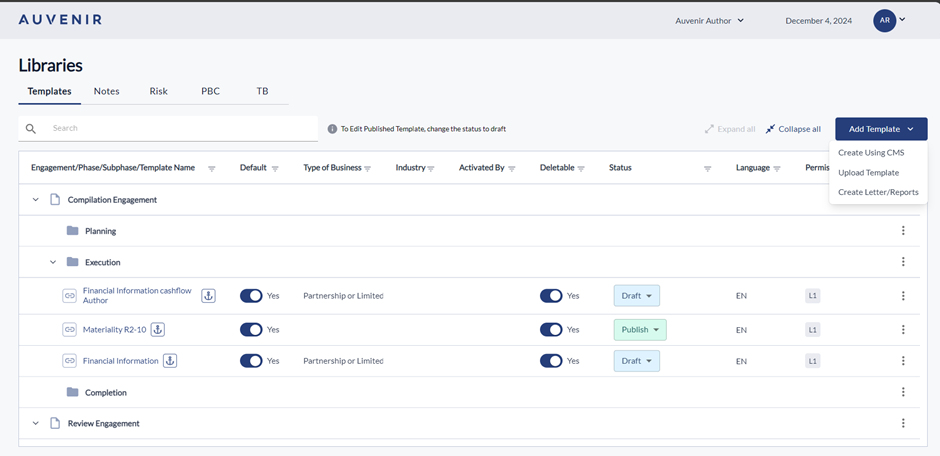Click the template Search input field
Image resolution: width=940 pixels, height=456 pixels.
(180, 128)
